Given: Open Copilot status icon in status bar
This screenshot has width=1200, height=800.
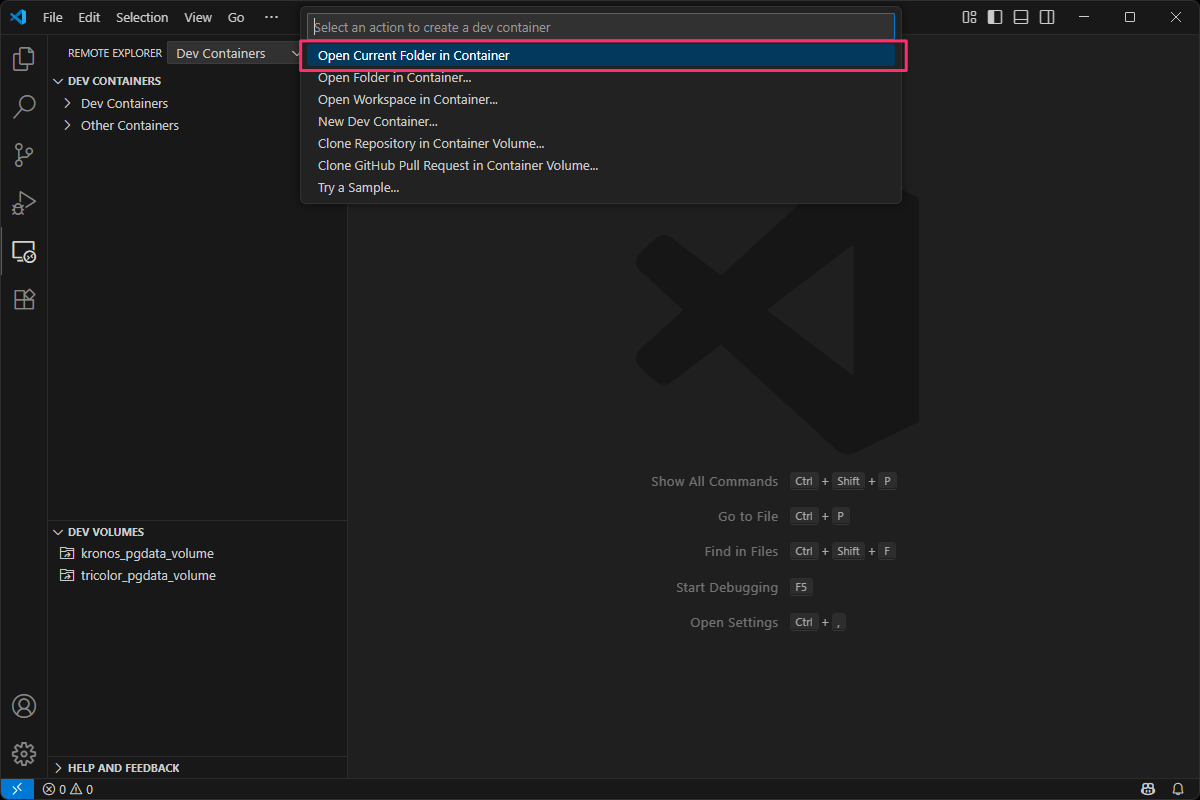Looking at the screenshot, I should click(1150, 789).
